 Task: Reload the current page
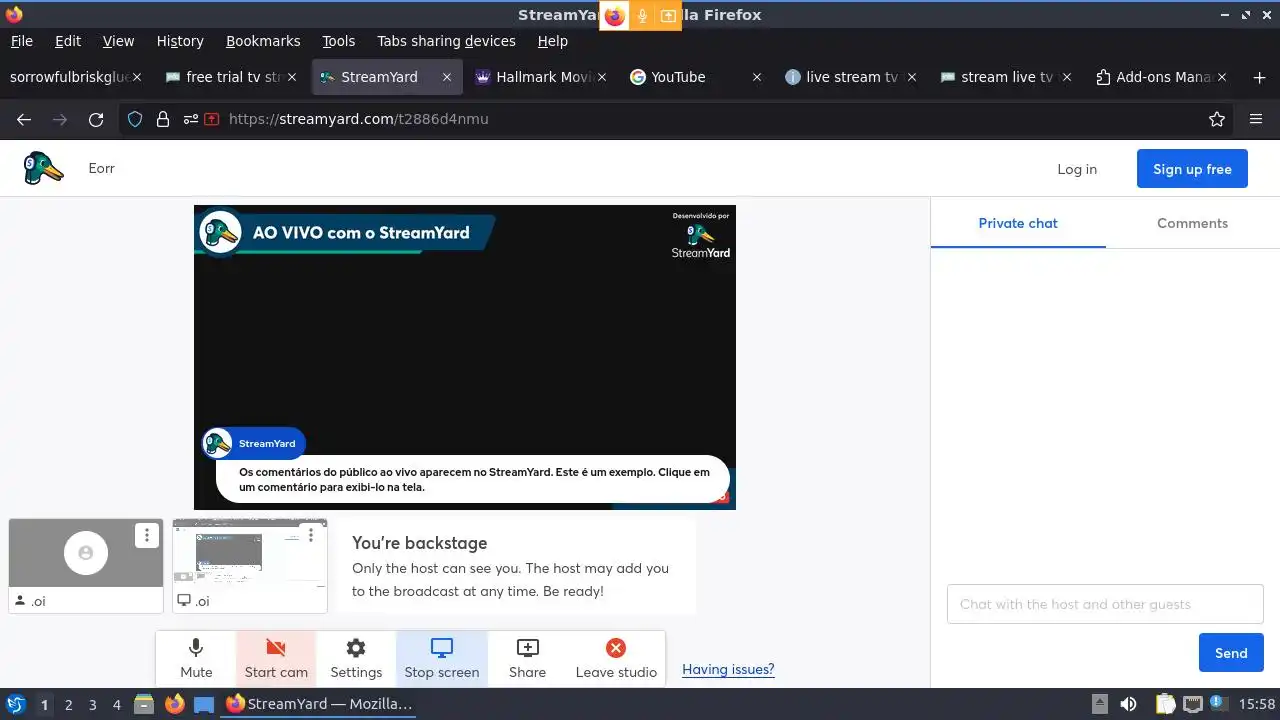pyautogui.click(x=96, y=119)
